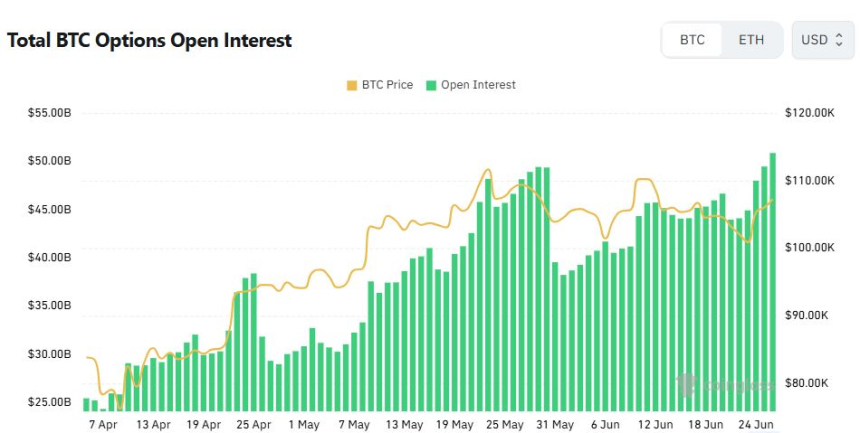Click the $25.00B axis label
The image size is (860, 433).
click(49, 402)
